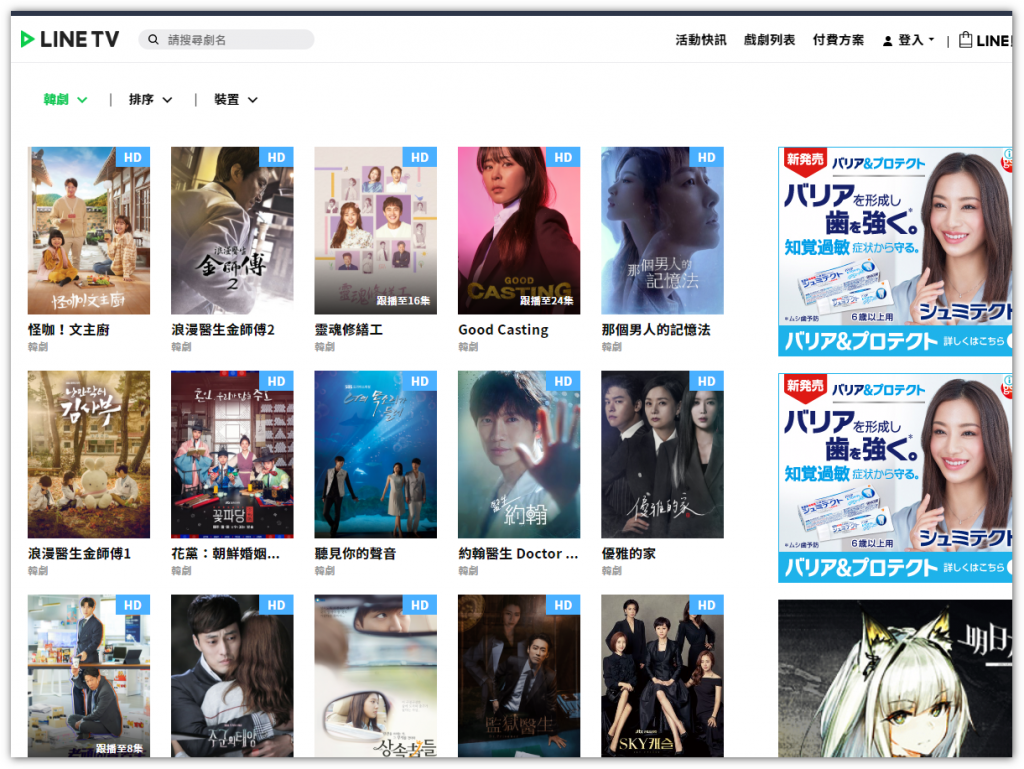Click the HD badge on 約翰醫生 poster
This screenshot has height=769, width=1024.
tap(563, 381)
